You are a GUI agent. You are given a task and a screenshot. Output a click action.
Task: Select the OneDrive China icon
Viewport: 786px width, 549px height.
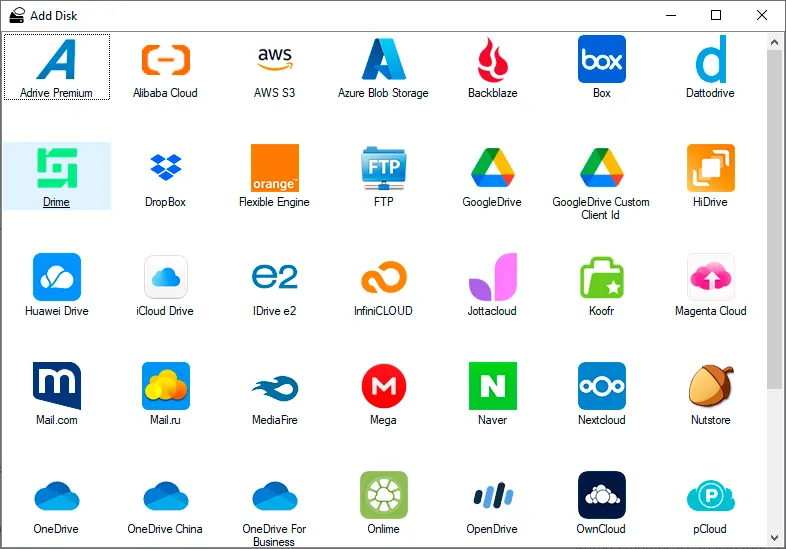coord(166,495)
